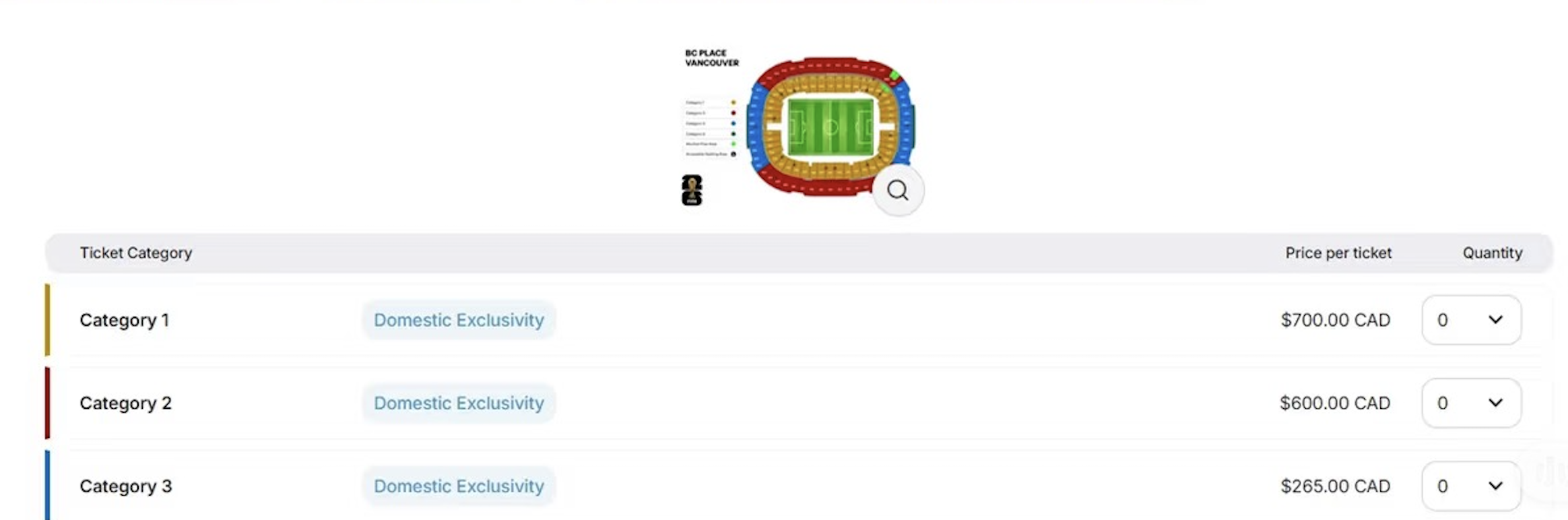
Task: Click the Domestic Exclusivity badge on Category 3
Action: pos(459,486)
